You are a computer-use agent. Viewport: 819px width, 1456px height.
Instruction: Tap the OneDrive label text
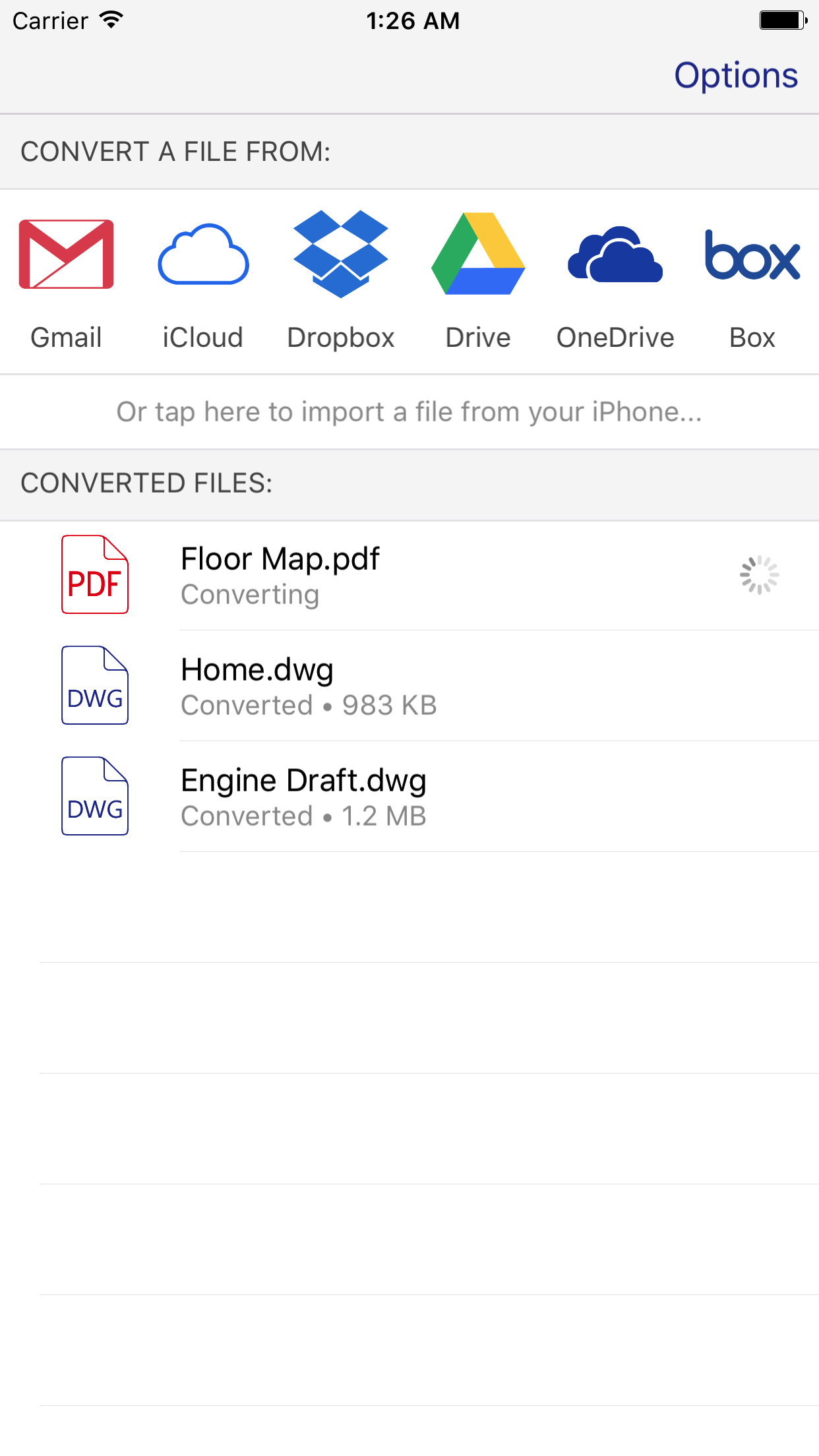click(x=615, y=338)
